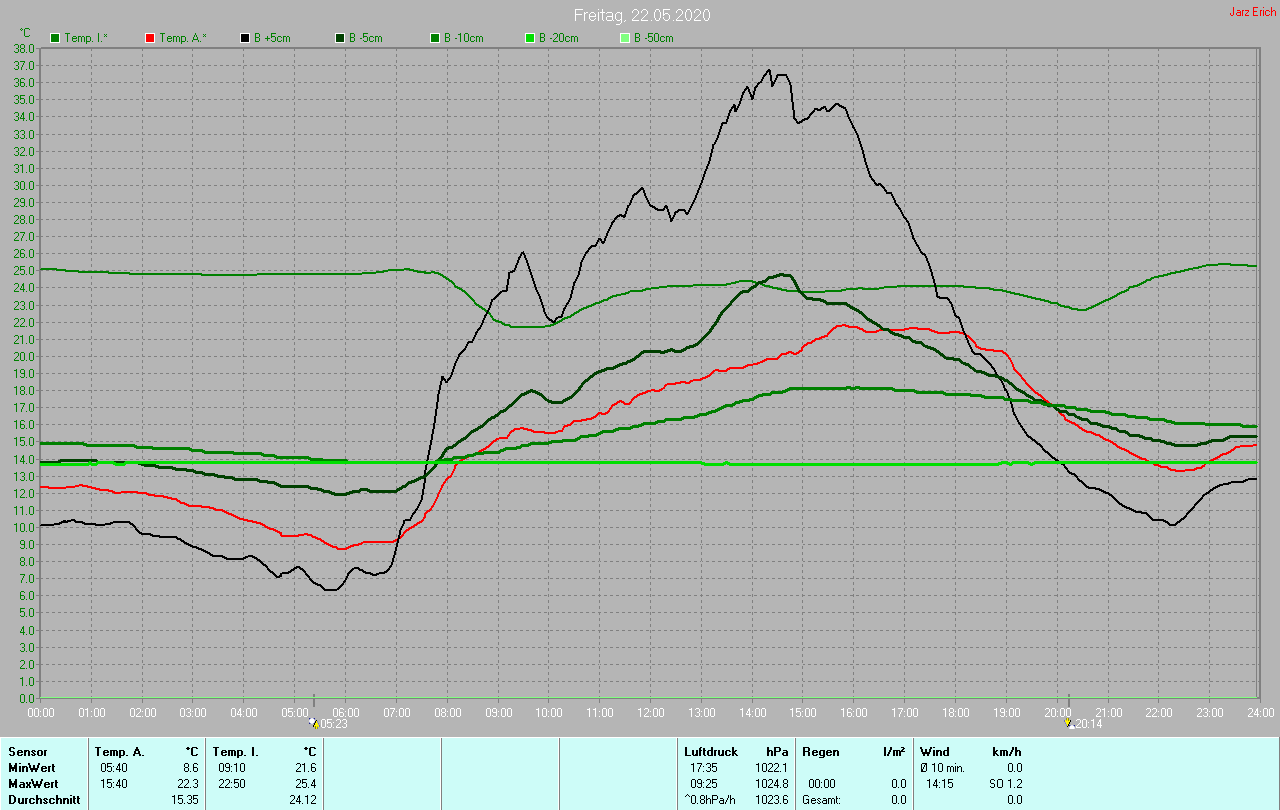Viewport: 1280px width, 810px height.
Task: Select the "05:23" sunrise time text
Action: pyautogui.click(x=333, y=723)
